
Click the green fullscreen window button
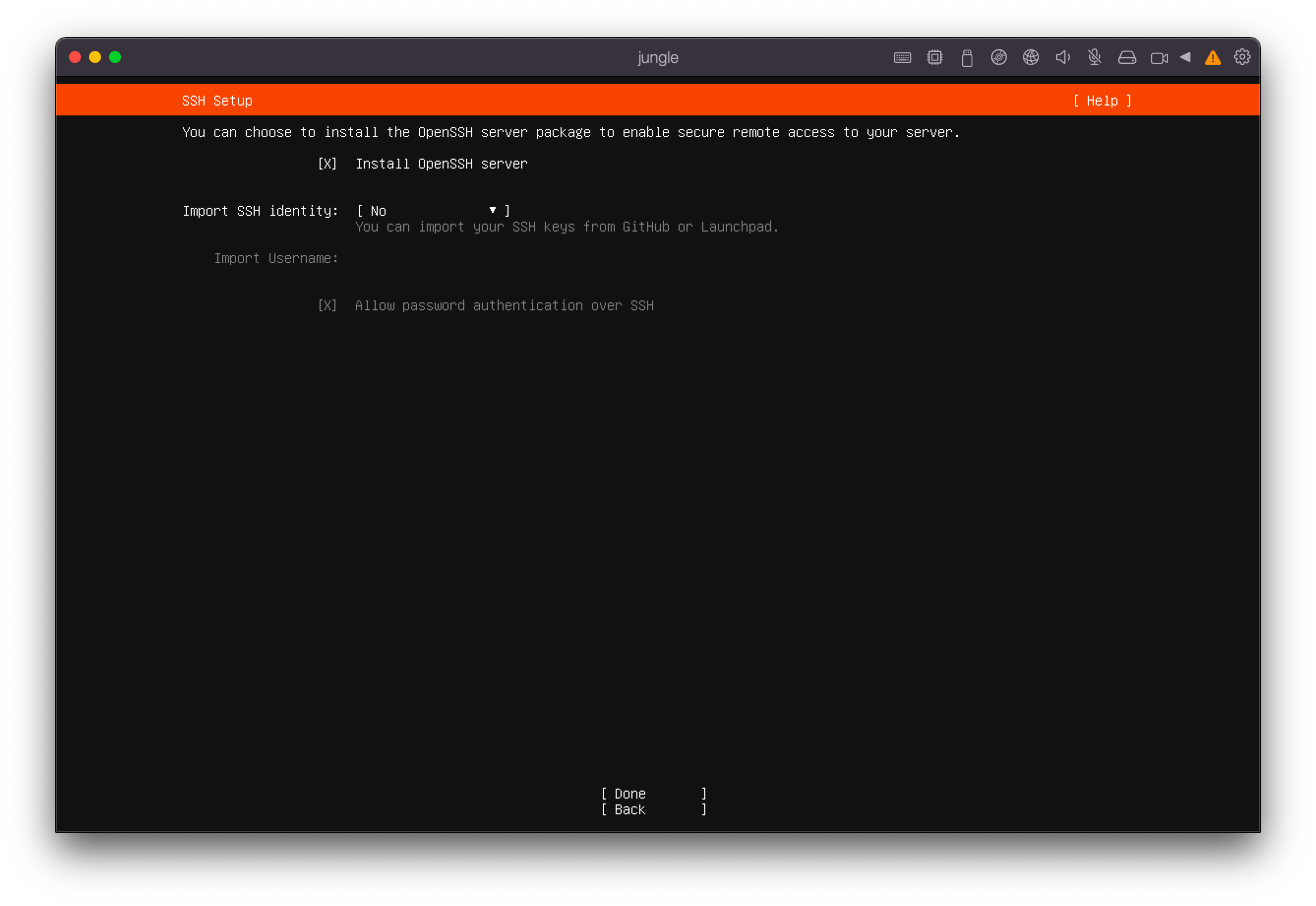[115, 57]
